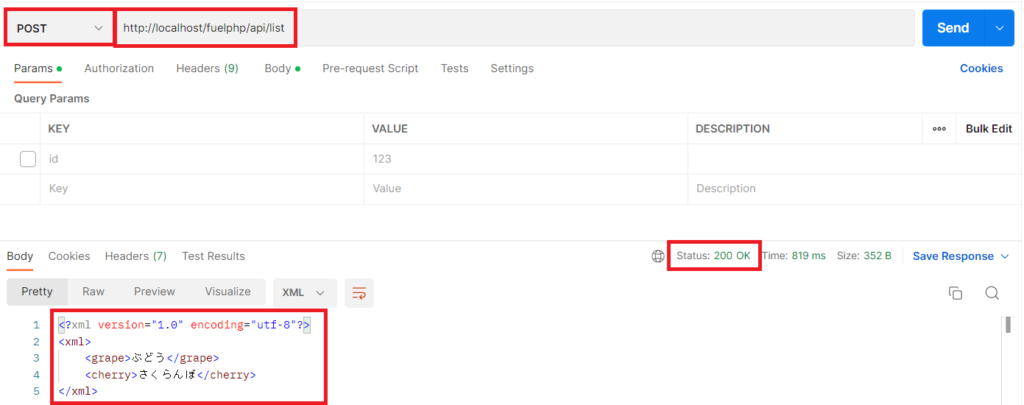Select the Raw response view
1024x405 pixels.
pos(93,292)
